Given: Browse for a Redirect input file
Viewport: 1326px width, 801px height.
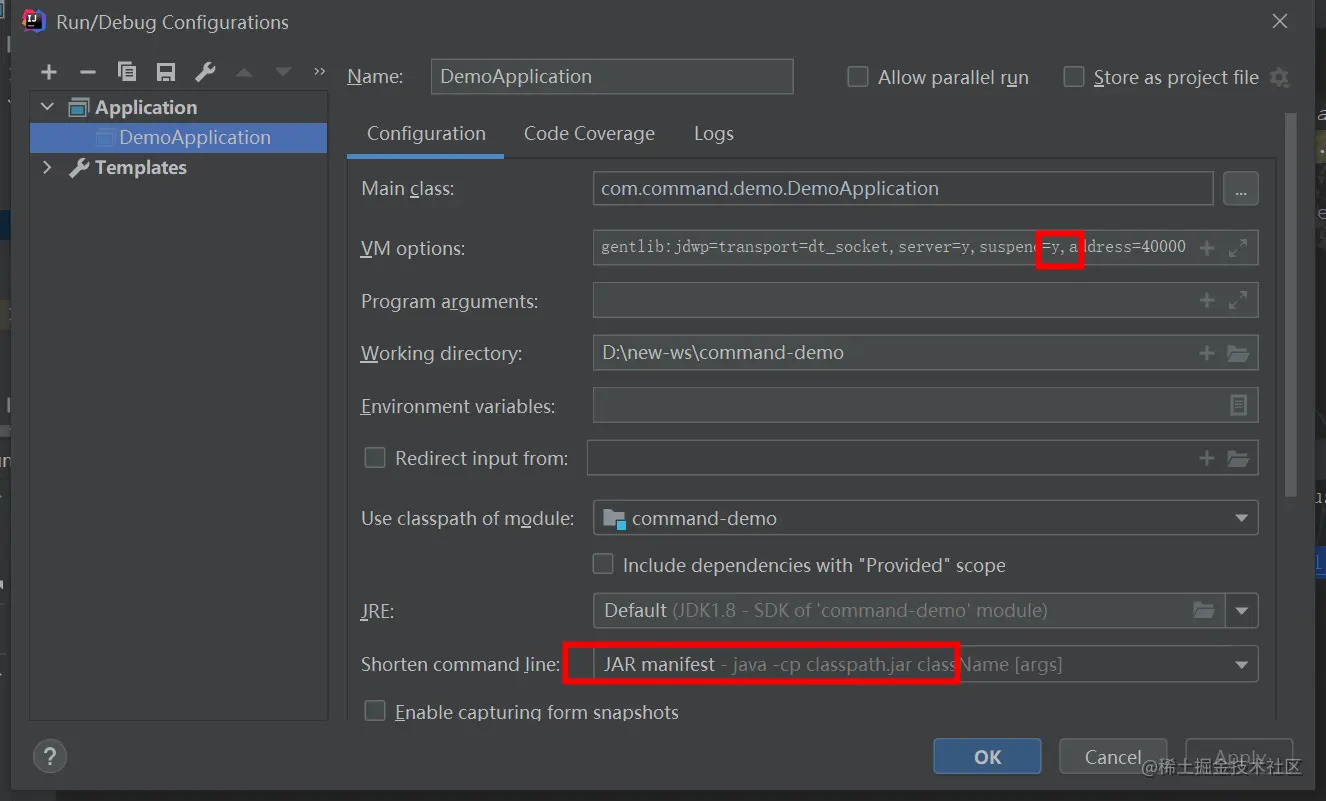Looking at the screenshot, I should point(1238,458).
